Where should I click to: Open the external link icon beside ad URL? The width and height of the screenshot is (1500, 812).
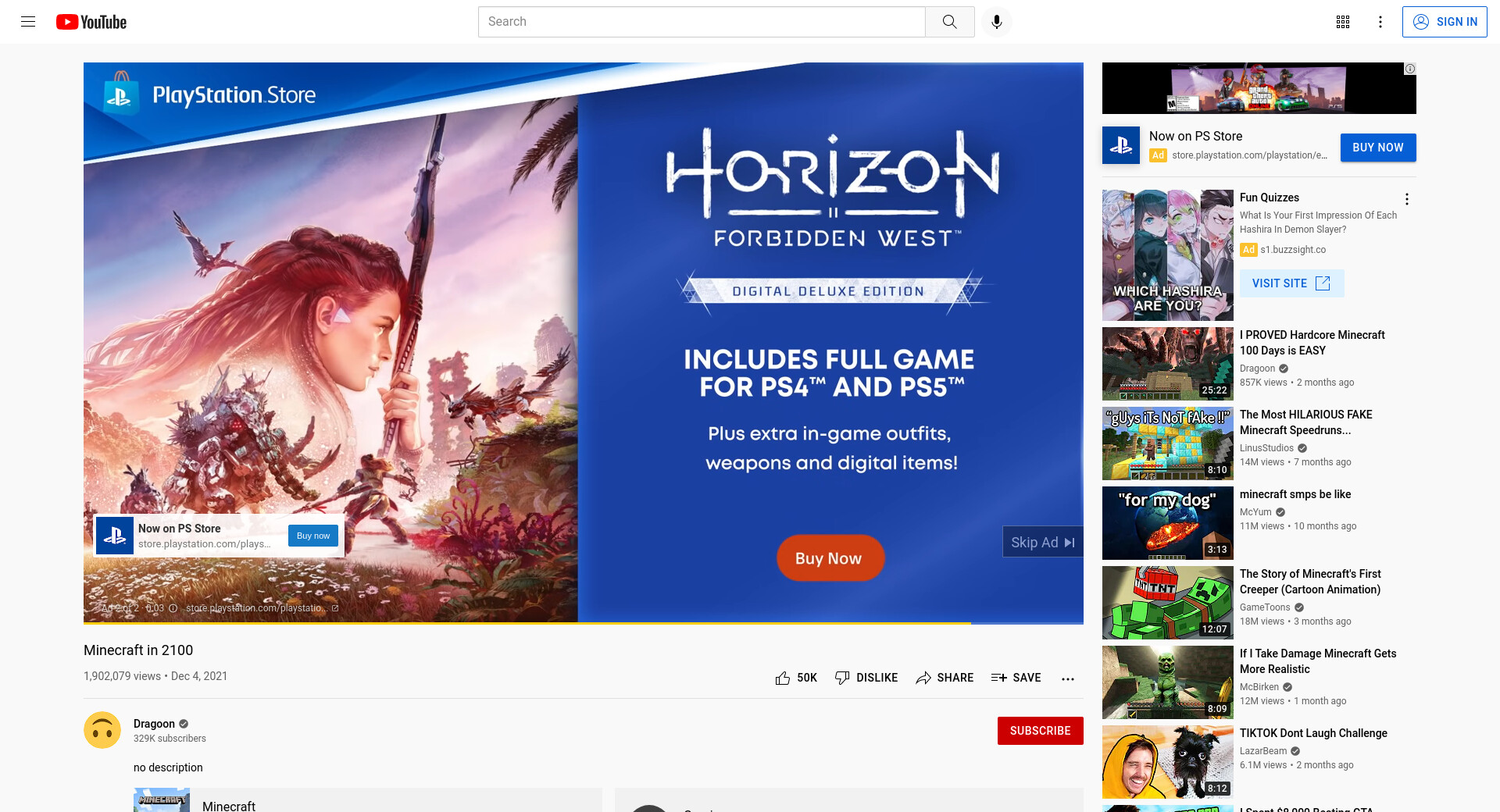pyautogui.click(x=335, y=608)
